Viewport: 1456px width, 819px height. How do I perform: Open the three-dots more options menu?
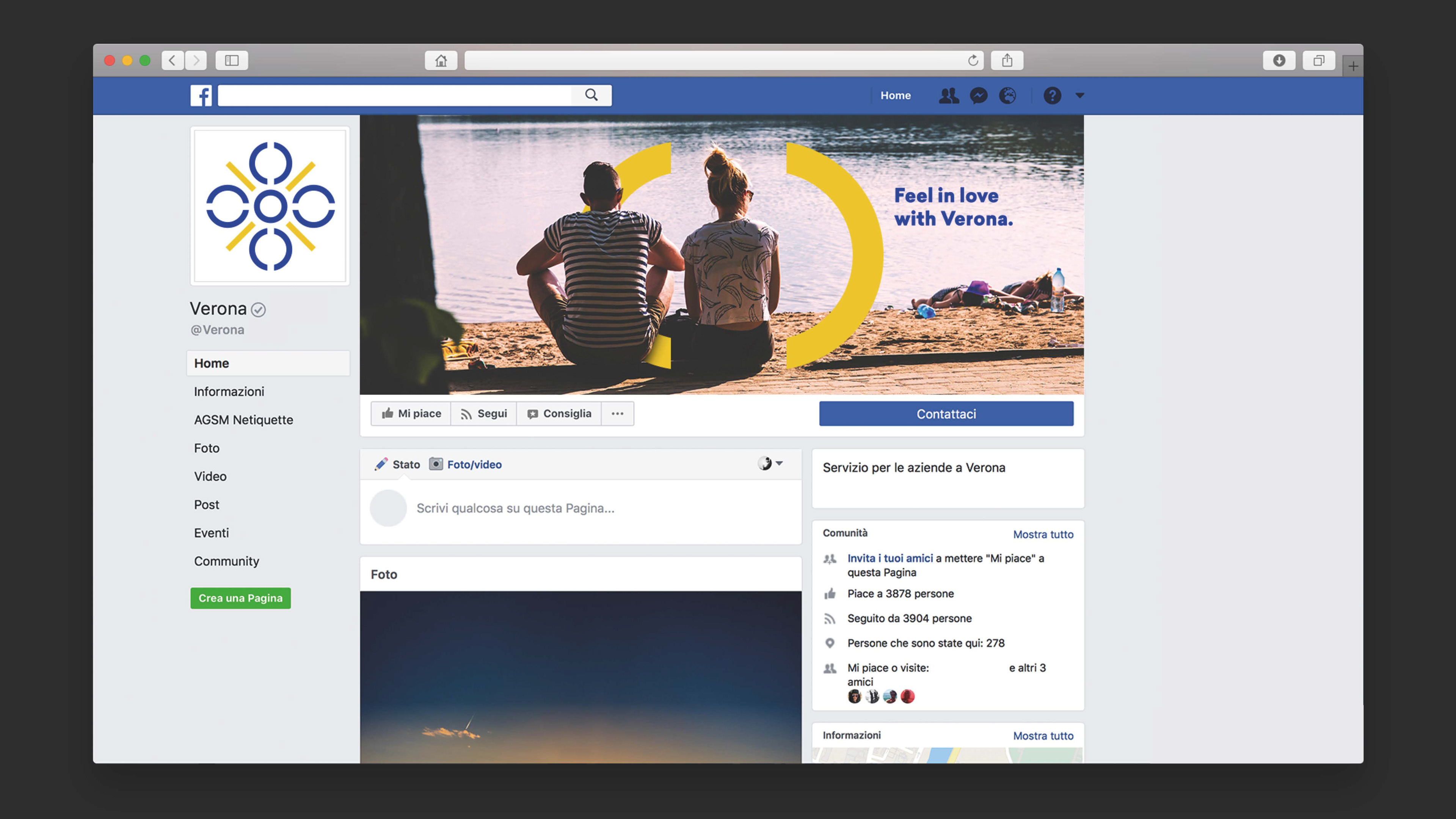tap(617, 414)
